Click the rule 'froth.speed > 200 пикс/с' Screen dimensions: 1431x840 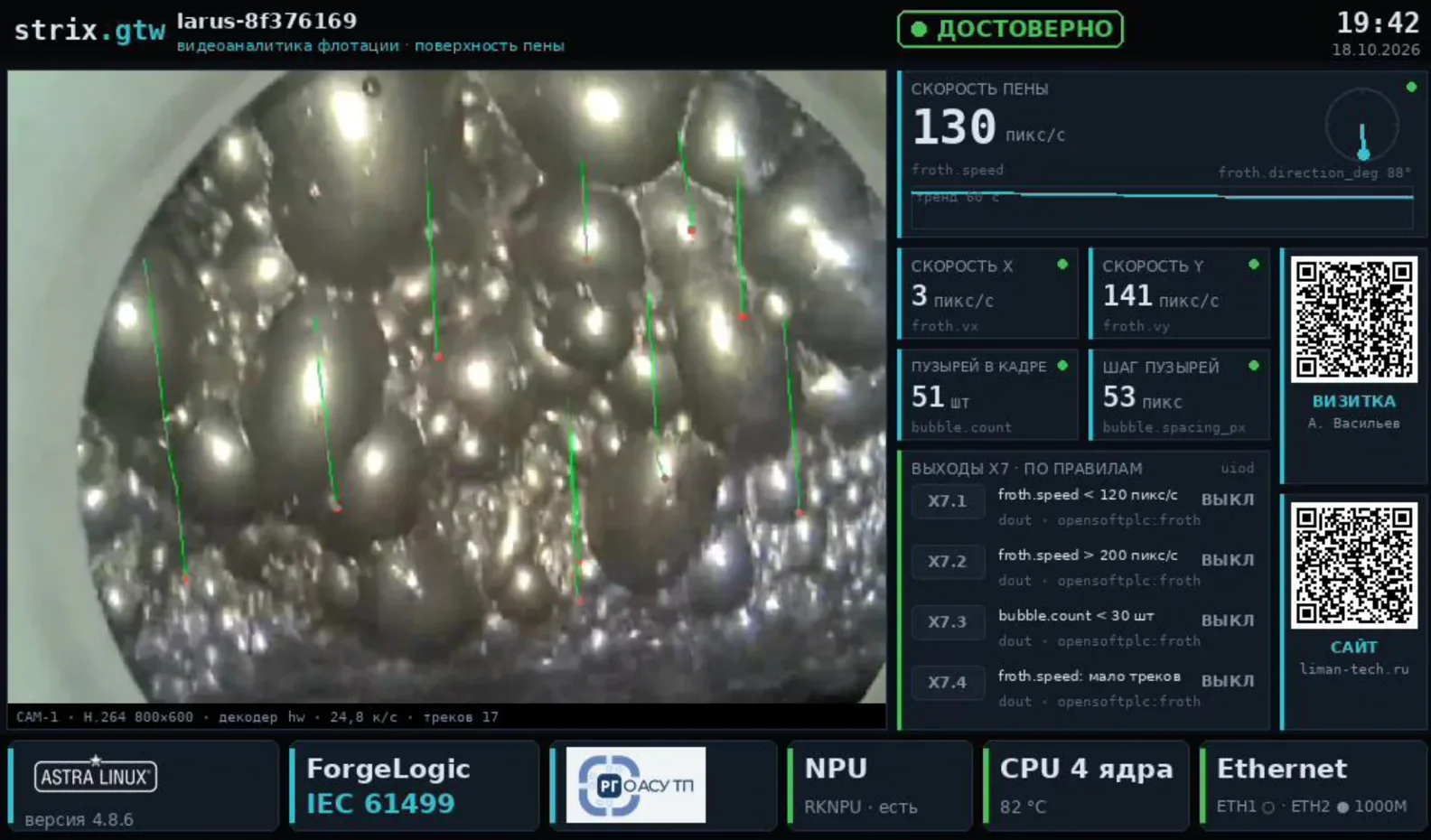1088,555
